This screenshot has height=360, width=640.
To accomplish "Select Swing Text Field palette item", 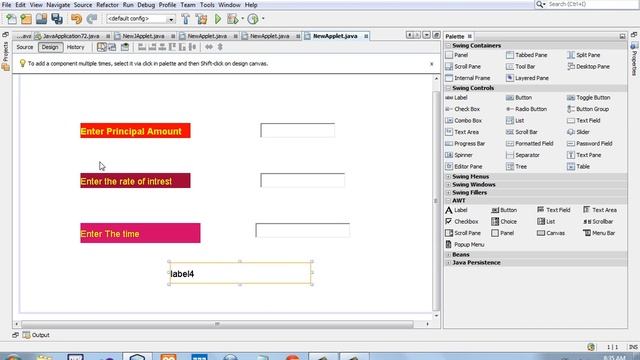I will 584,120.
